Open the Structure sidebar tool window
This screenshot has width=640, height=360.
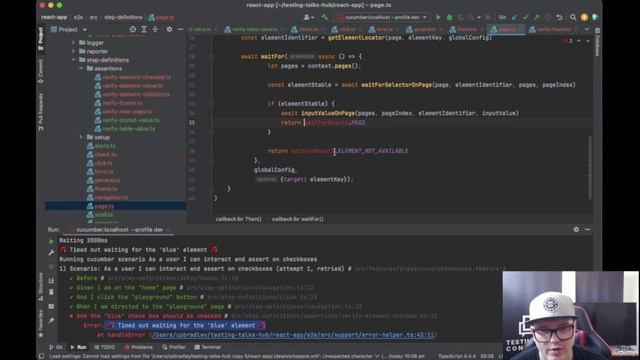(x=40, y=287)
